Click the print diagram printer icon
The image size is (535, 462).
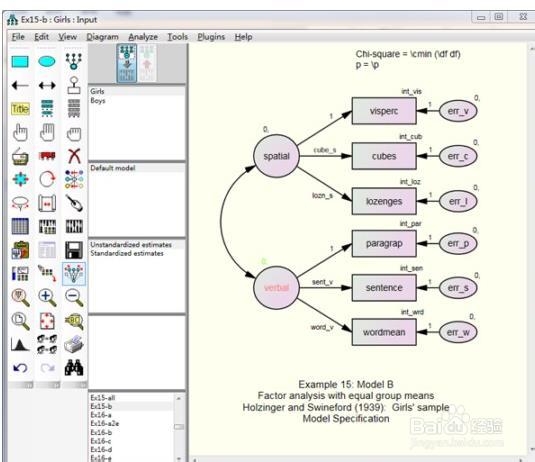tap(74, 344)
